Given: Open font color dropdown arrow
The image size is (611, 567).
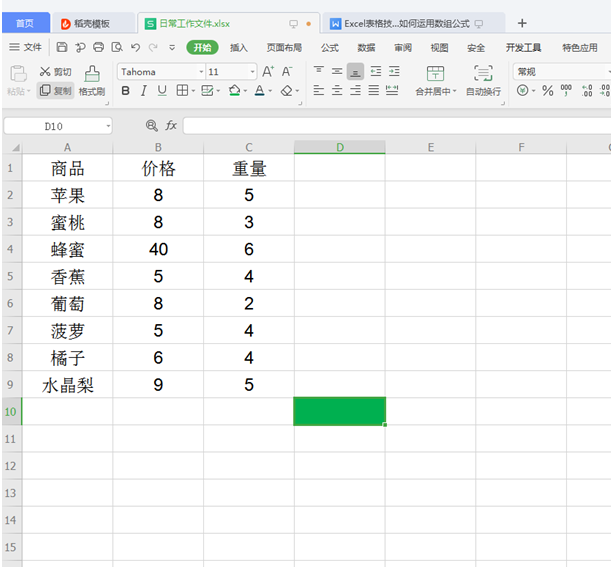Looking at the screenshot, I should click(x=270, y=91).
